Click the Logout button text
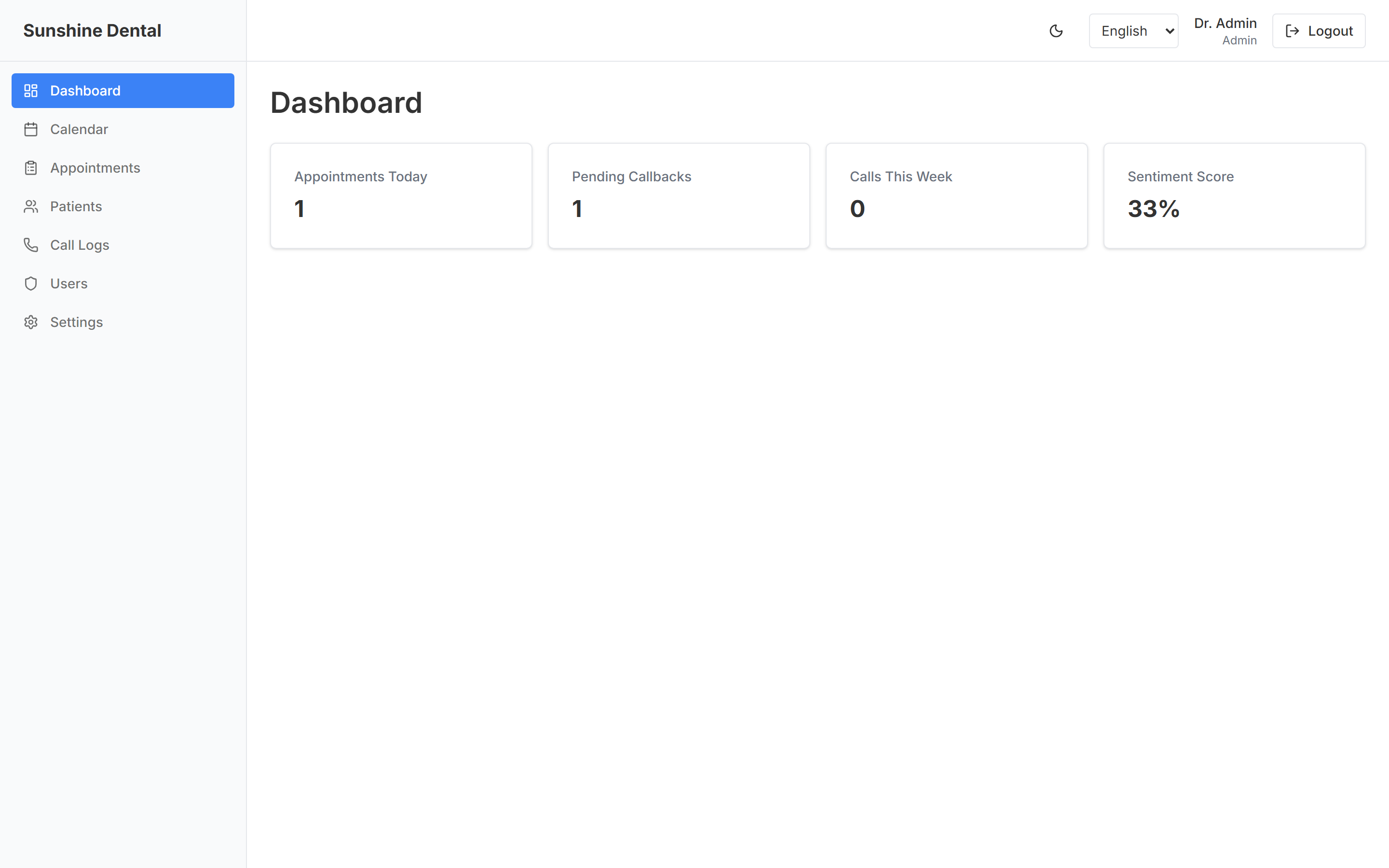Screen dimensions: 1389x868 coord(1331,31)
